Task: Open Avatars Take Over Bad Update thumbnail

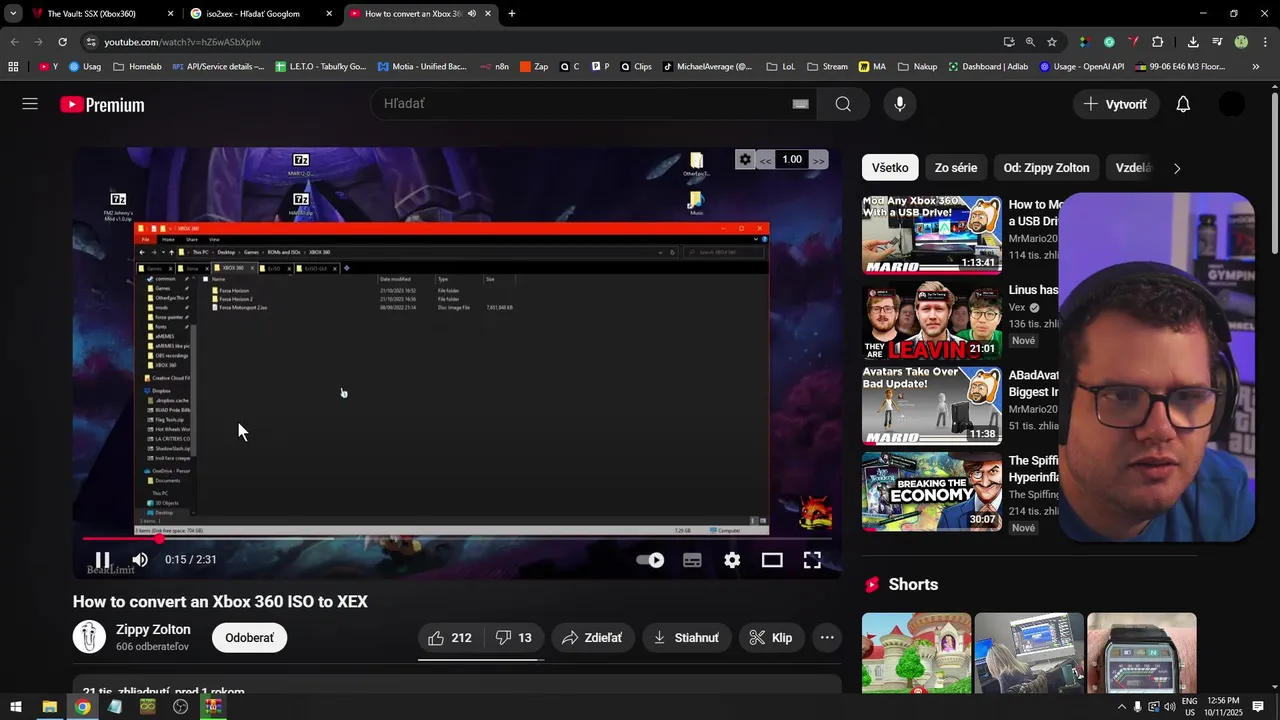Action: point(932,406)
